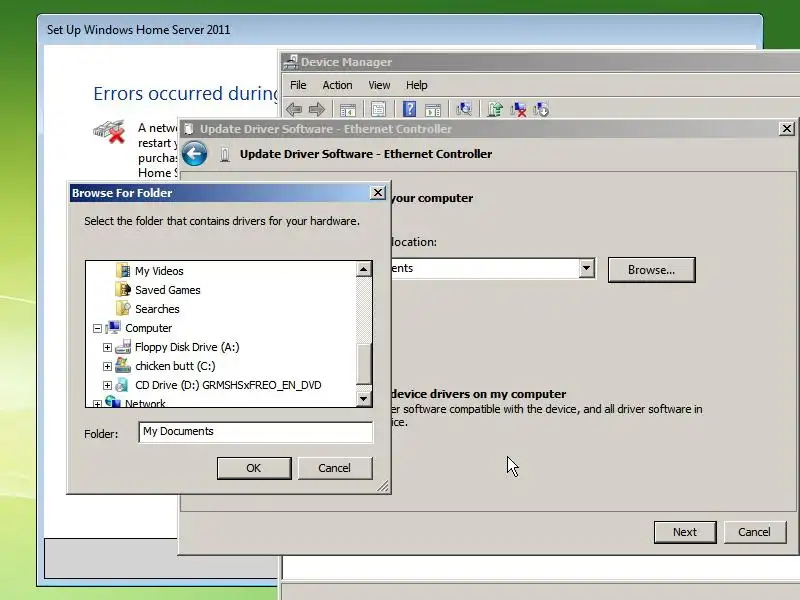
Task: Click the Browse... button
Action: (652, 269)
